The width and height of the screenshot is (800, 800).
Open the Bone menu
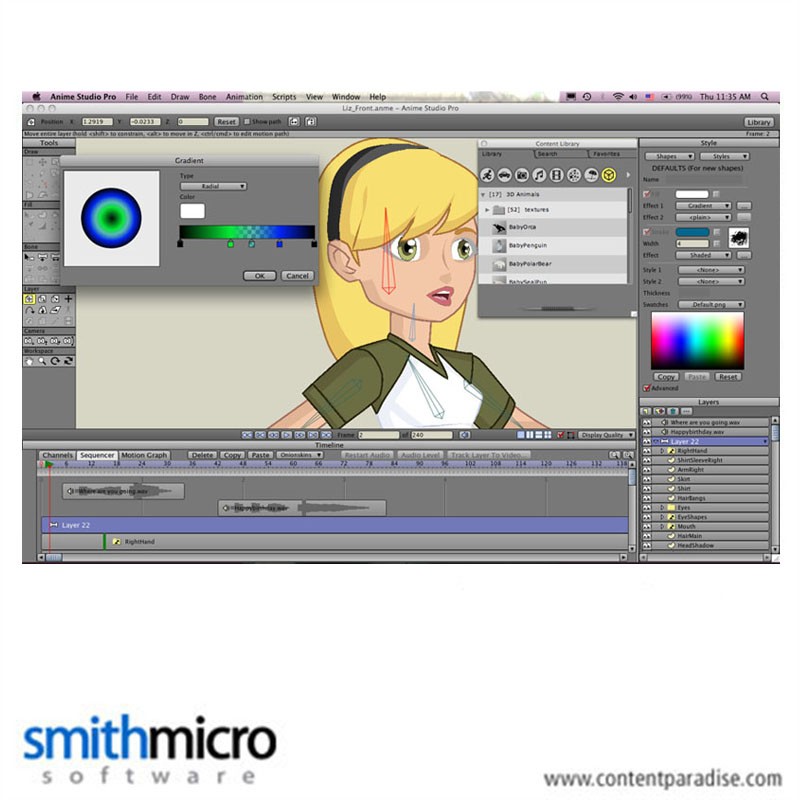click(207, 97)
